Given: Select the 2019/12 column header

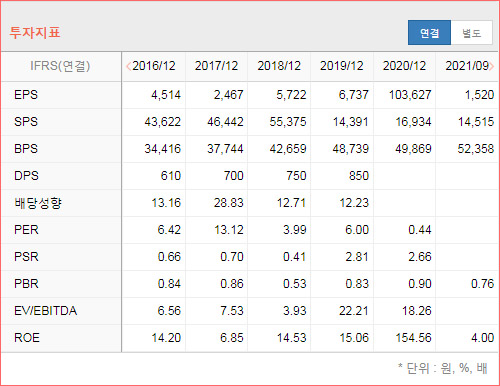Looking at the screenshot, I should (x=342, y=66).
